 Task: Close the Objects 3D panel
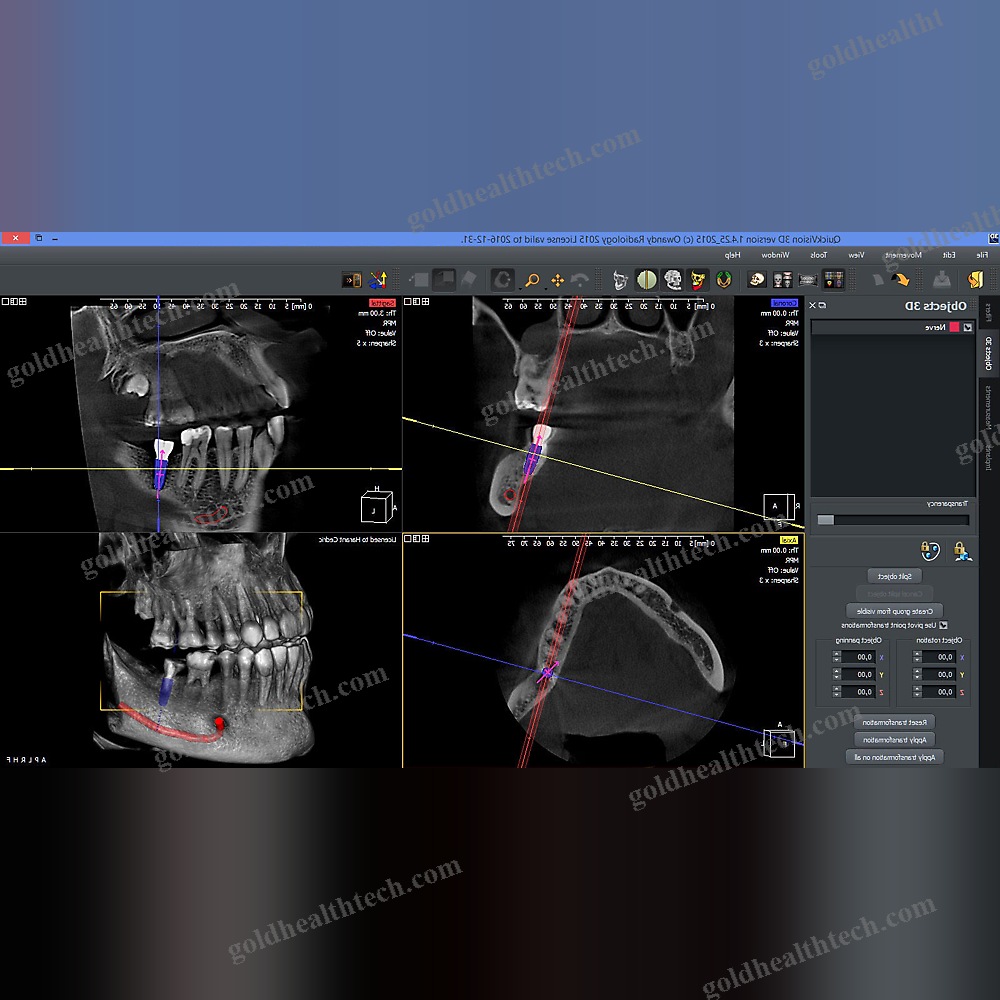(812, 305)
